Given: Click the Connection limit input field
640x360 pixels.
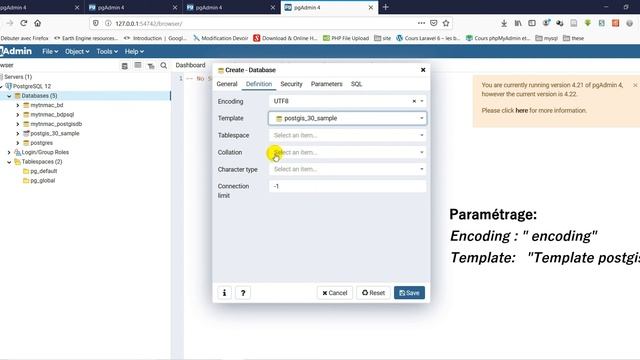Looking at the screenshot, I should 347,186.
